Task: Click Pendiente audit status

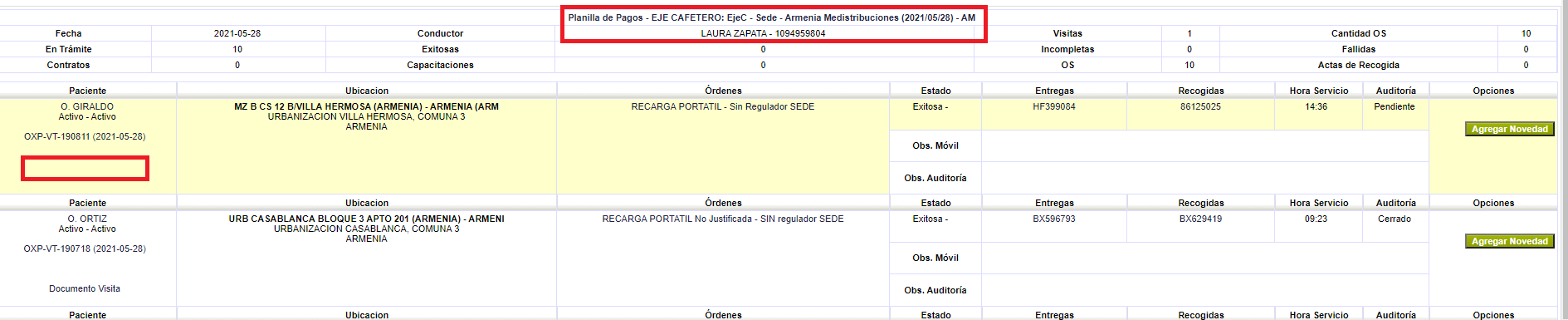Action: [x=1395, y=106]
